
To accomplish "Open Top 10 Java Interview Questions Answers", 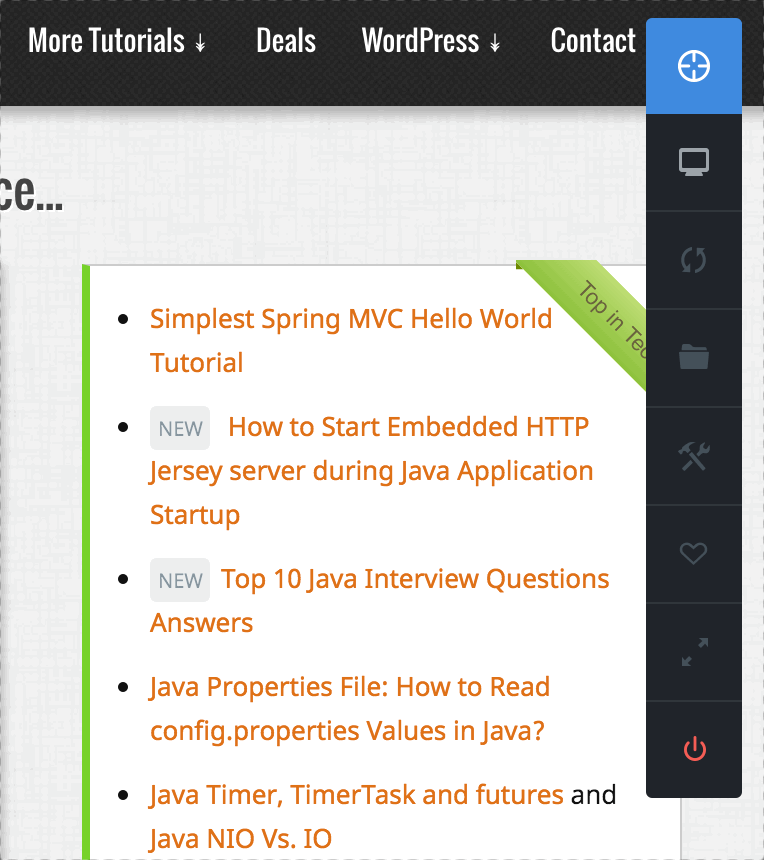I will coord(414,580).
